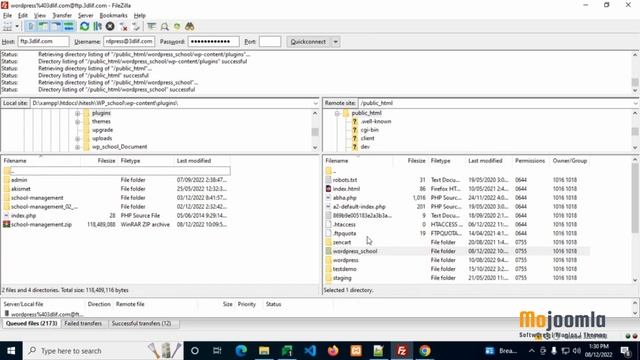Open the Local site path dropdown
The width and height of the screenshot is (640, 360).
coord(316,103)
